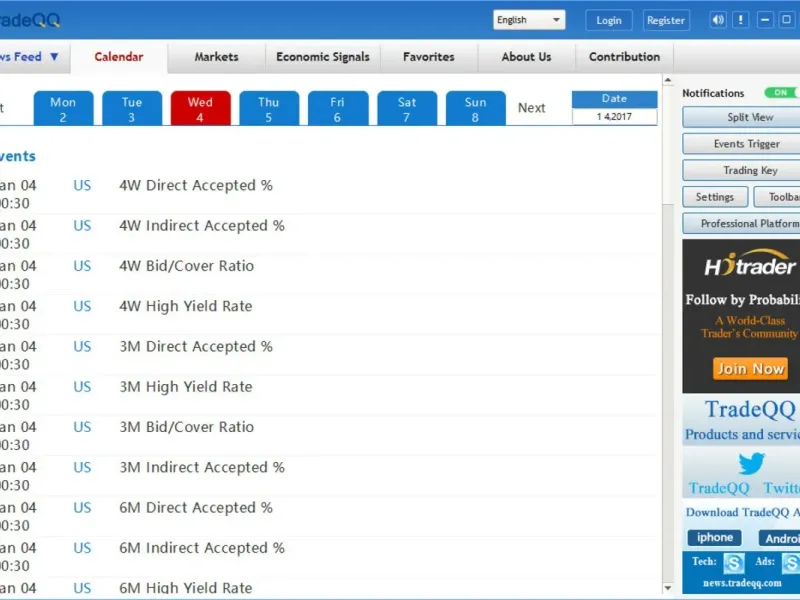Open the HJtrader advertisement banner
This screenshot has width=800, height=600.
click(x=741, y=316)
